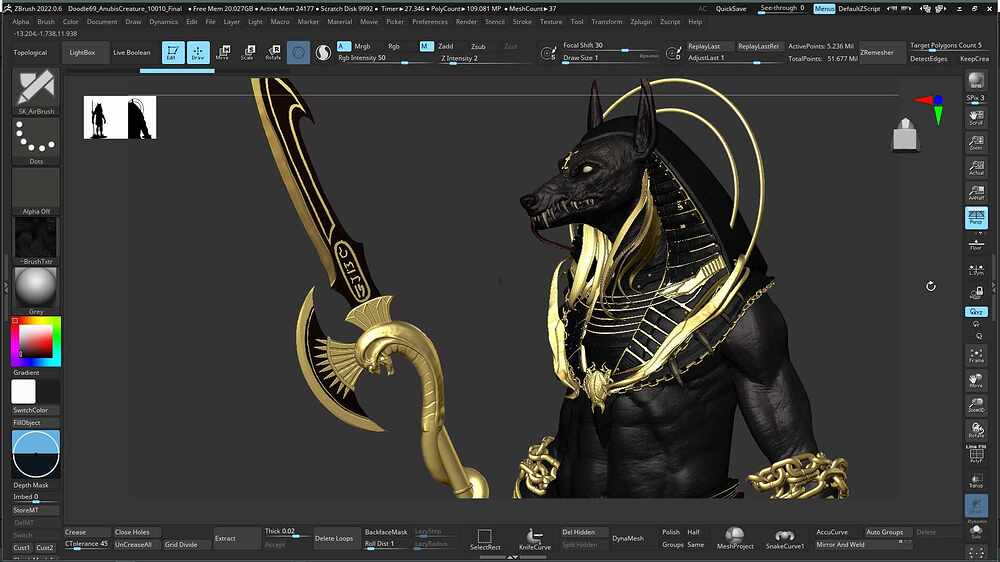Open the Zplugin menu

tap(641, 21)
